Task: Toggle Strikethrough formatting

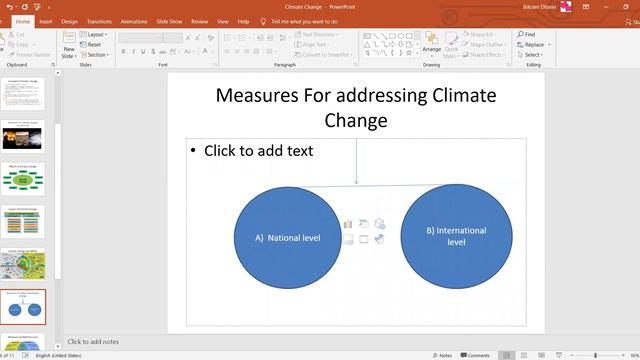Action: click(163, 51)
